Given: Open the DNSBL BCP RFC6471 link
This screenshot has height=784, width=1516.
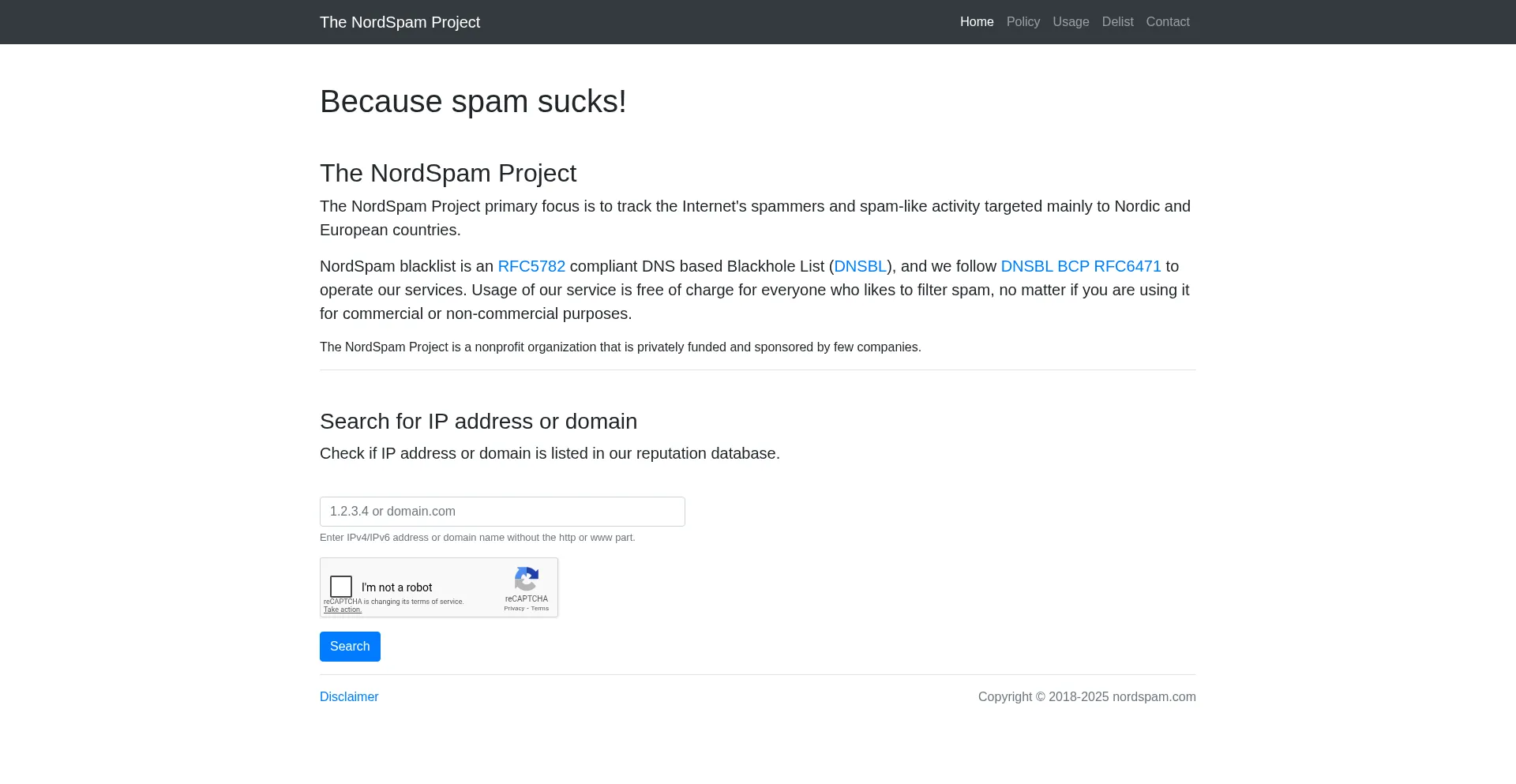Looking at the screenshot, I should tap(1080, 266).
